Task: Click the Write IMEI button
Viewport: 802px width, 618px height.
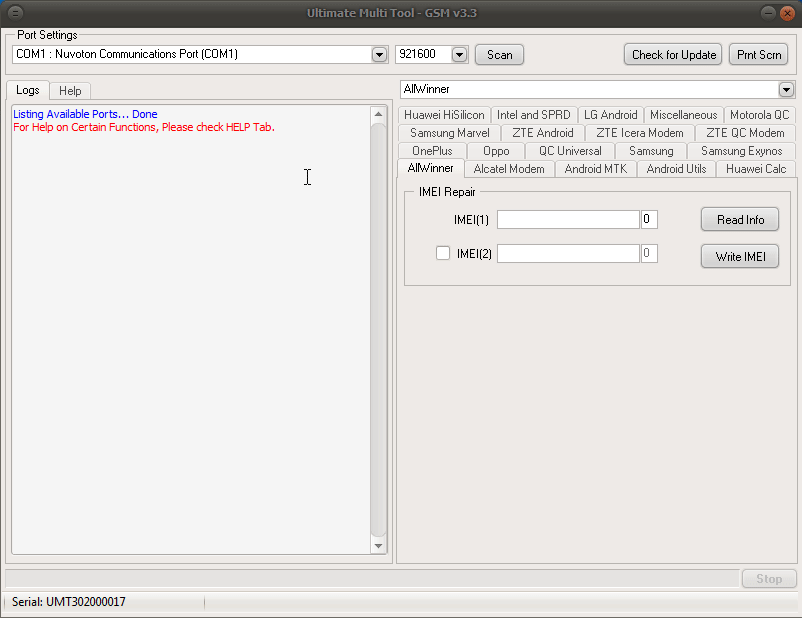Action: [739, 257]
